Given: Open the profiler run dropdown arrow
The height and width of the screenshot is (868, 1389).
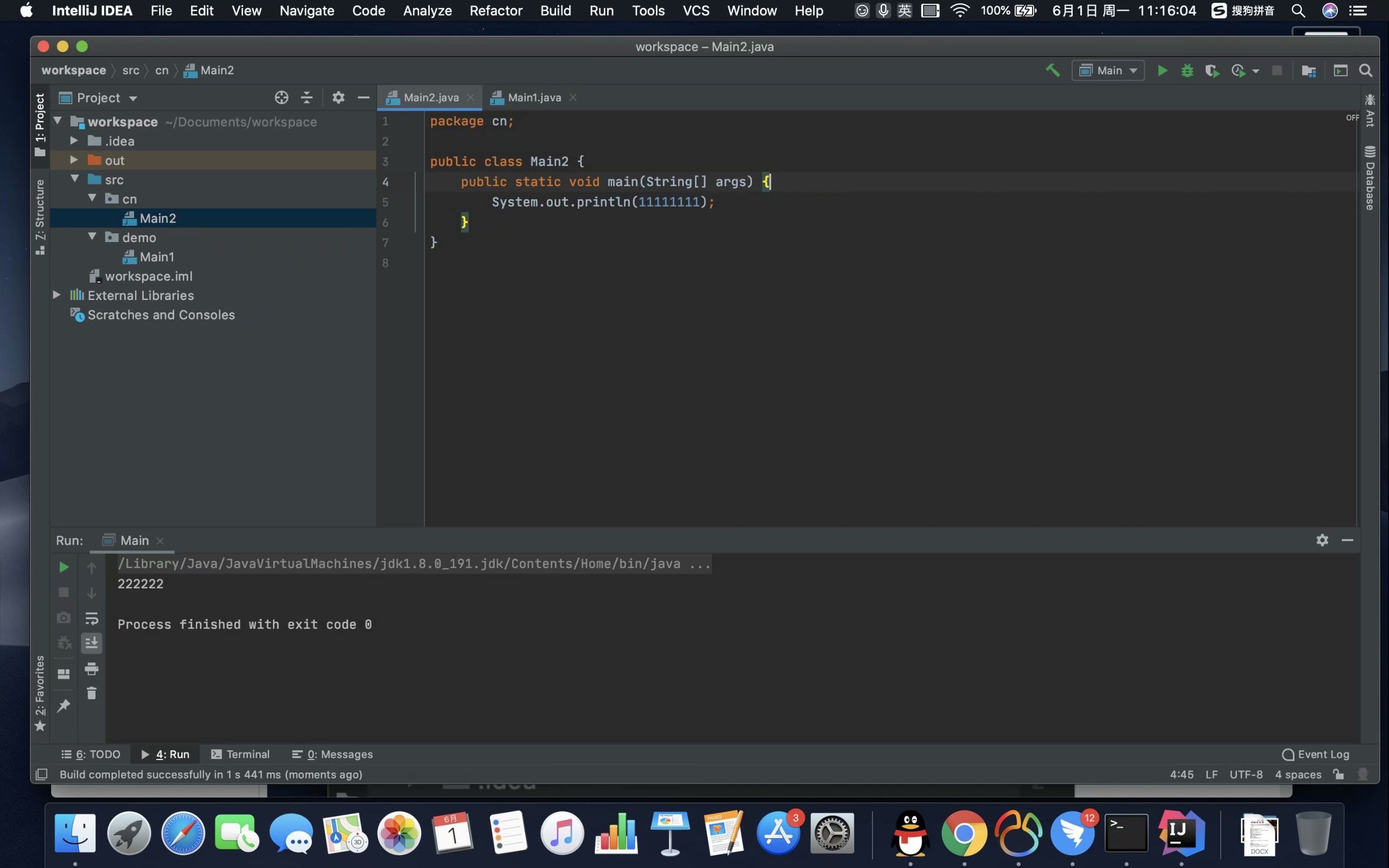Looking at the screenshot, I should pos(1256,71).
